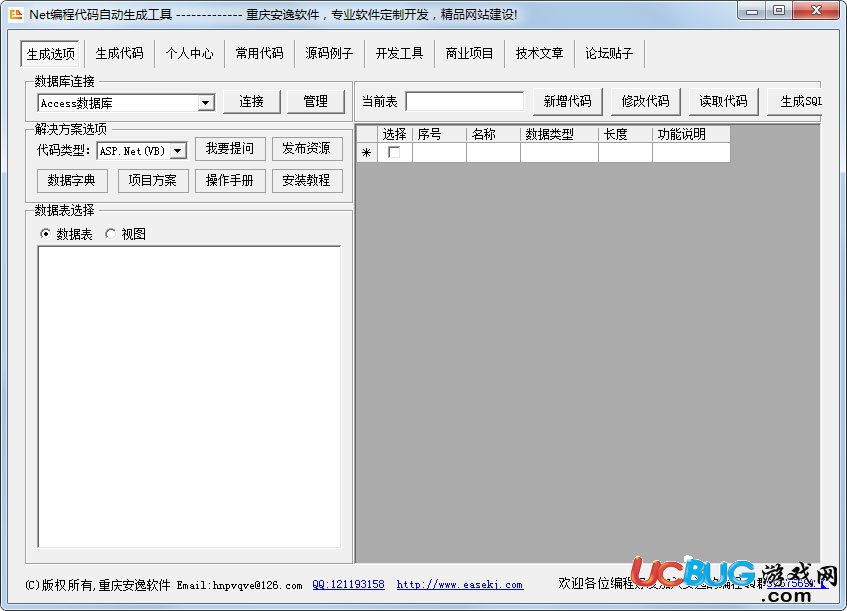Open the QQ:121193158 link
Screen dimensions: 847x611
[348, 585]
